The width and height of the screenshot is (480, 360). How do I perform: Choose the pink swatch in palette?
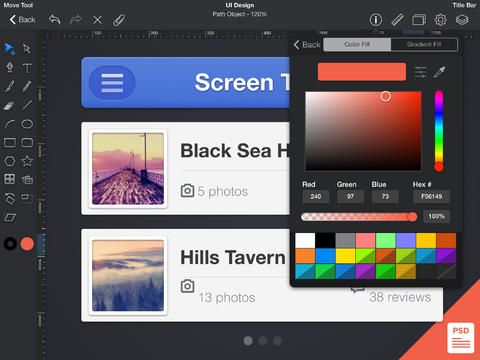[366, 240]
